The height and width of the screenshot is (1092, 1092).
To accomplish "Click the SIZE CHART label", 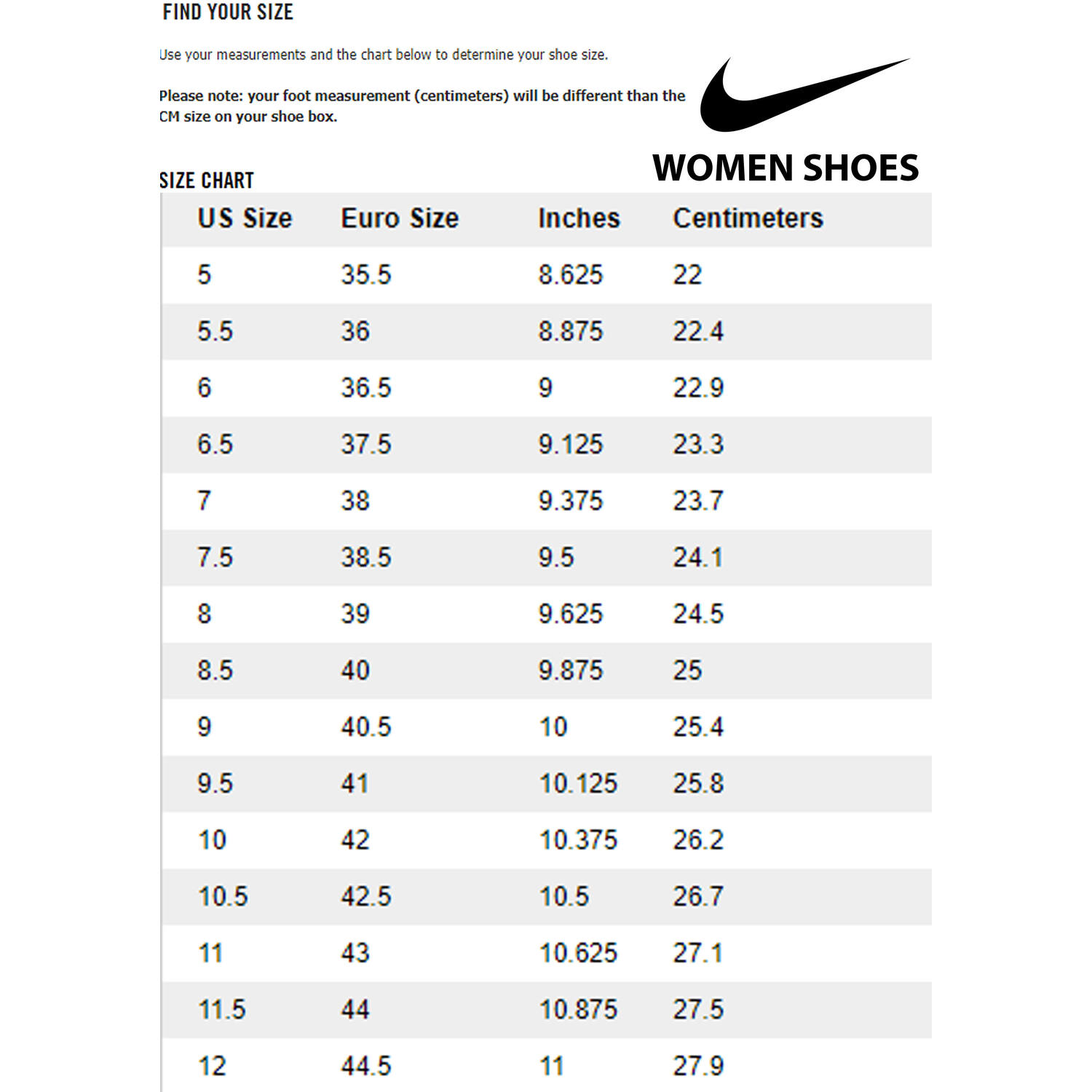I will [207, 181].
